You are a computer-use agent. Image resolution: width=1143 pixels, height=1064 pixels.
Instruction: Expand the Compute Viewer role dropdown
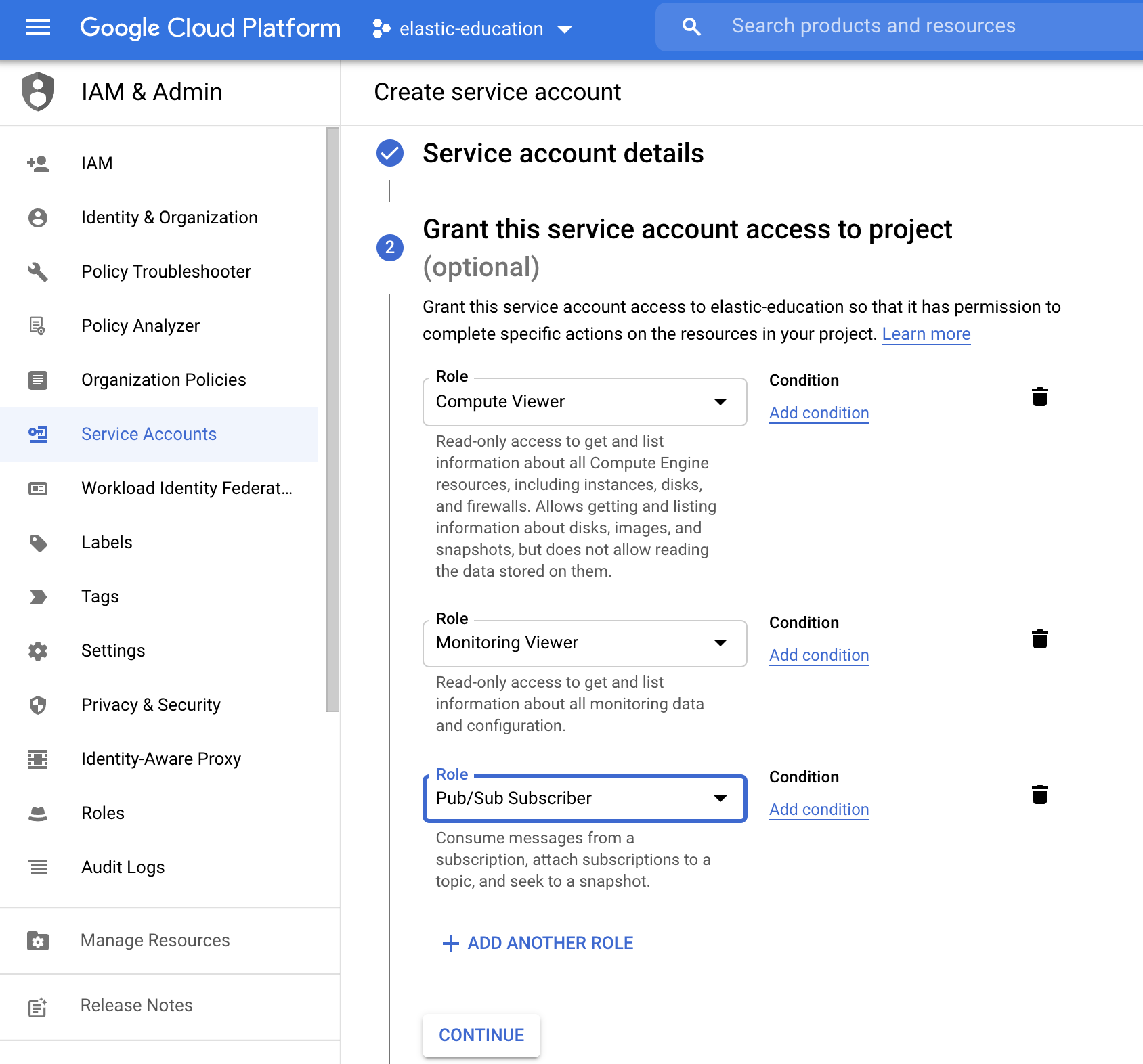coord(720,401)
